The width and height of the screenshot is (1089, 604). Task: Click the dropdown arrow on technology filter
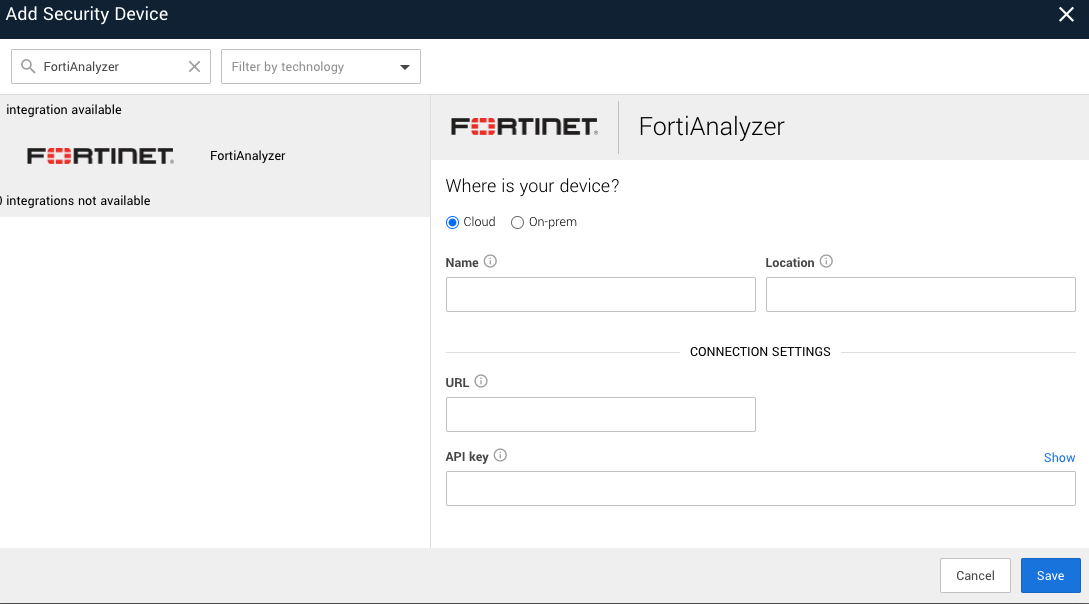click(405, 66)
